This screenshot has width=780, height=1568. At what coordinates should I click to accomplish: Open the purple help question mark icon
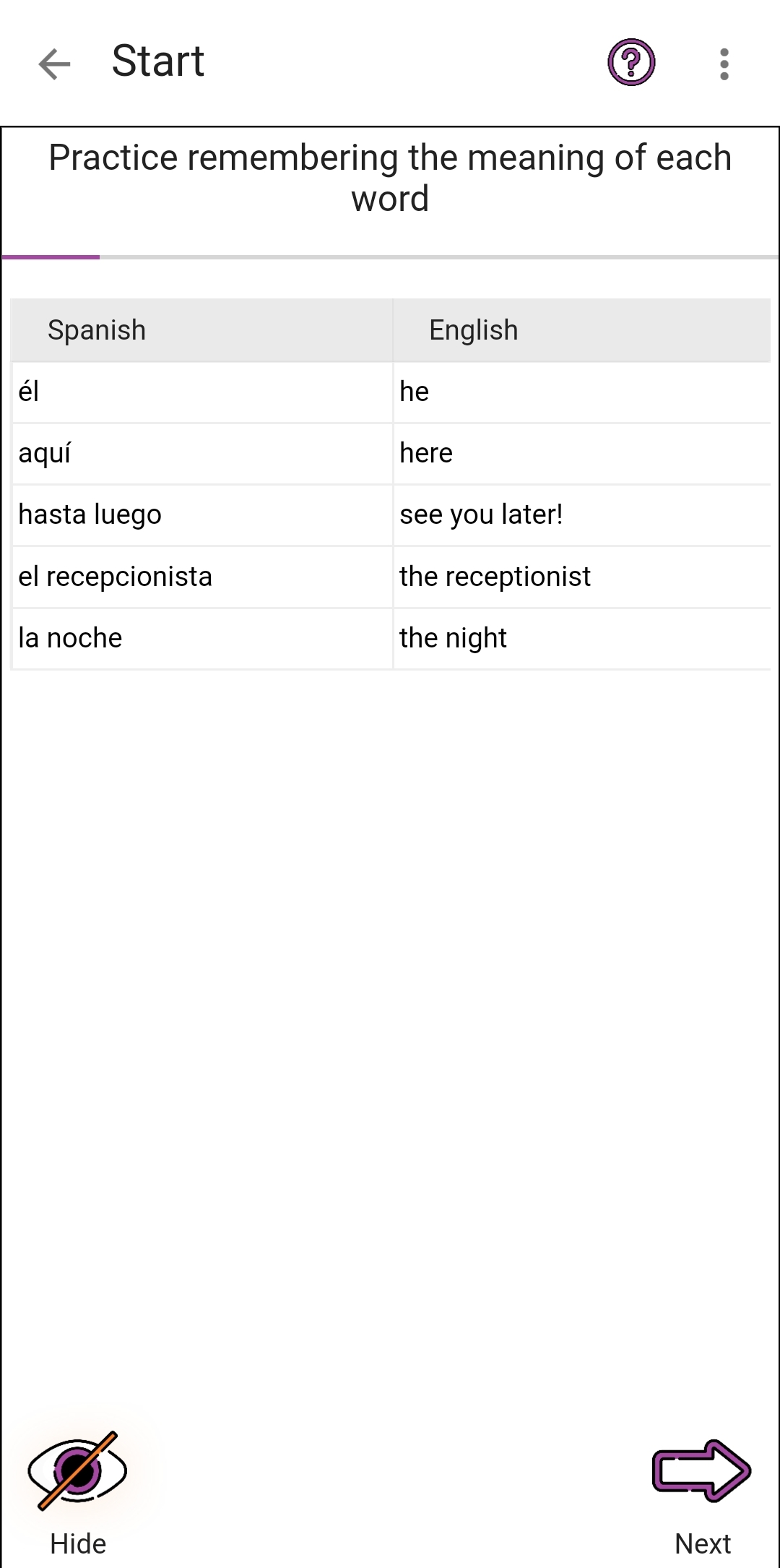coord(631,63)
